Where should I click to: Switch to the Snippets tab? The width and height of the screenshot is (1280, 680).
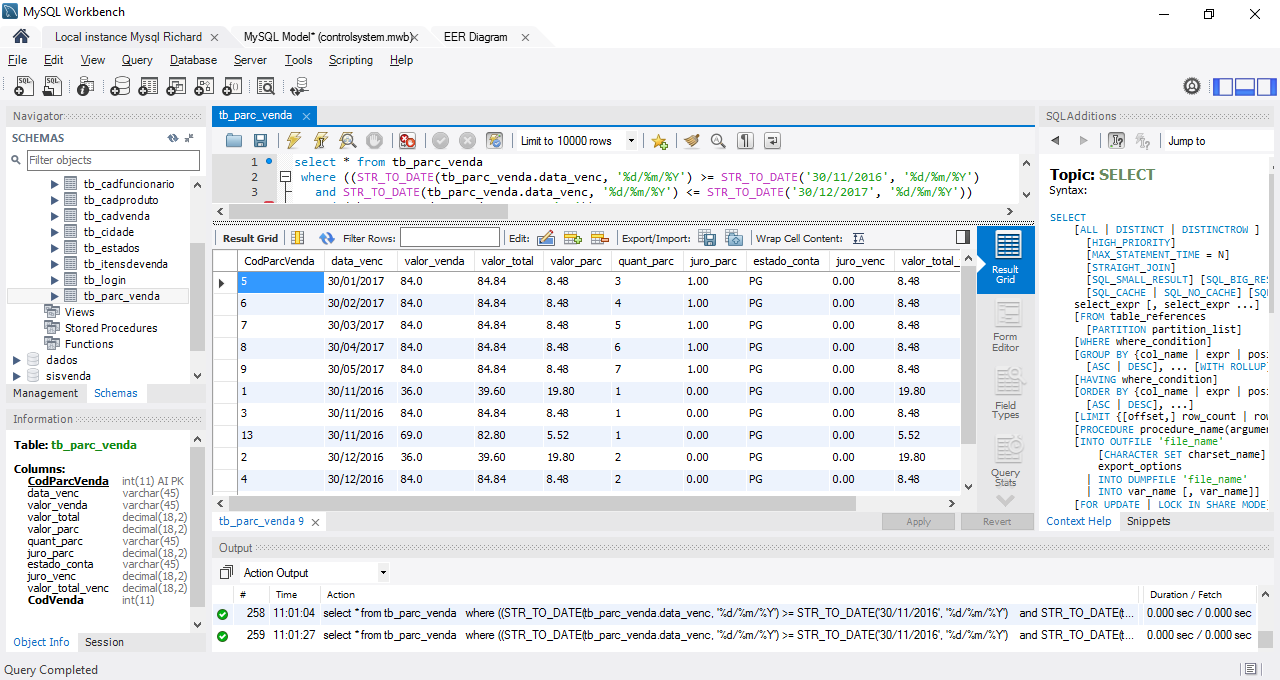1148,521
